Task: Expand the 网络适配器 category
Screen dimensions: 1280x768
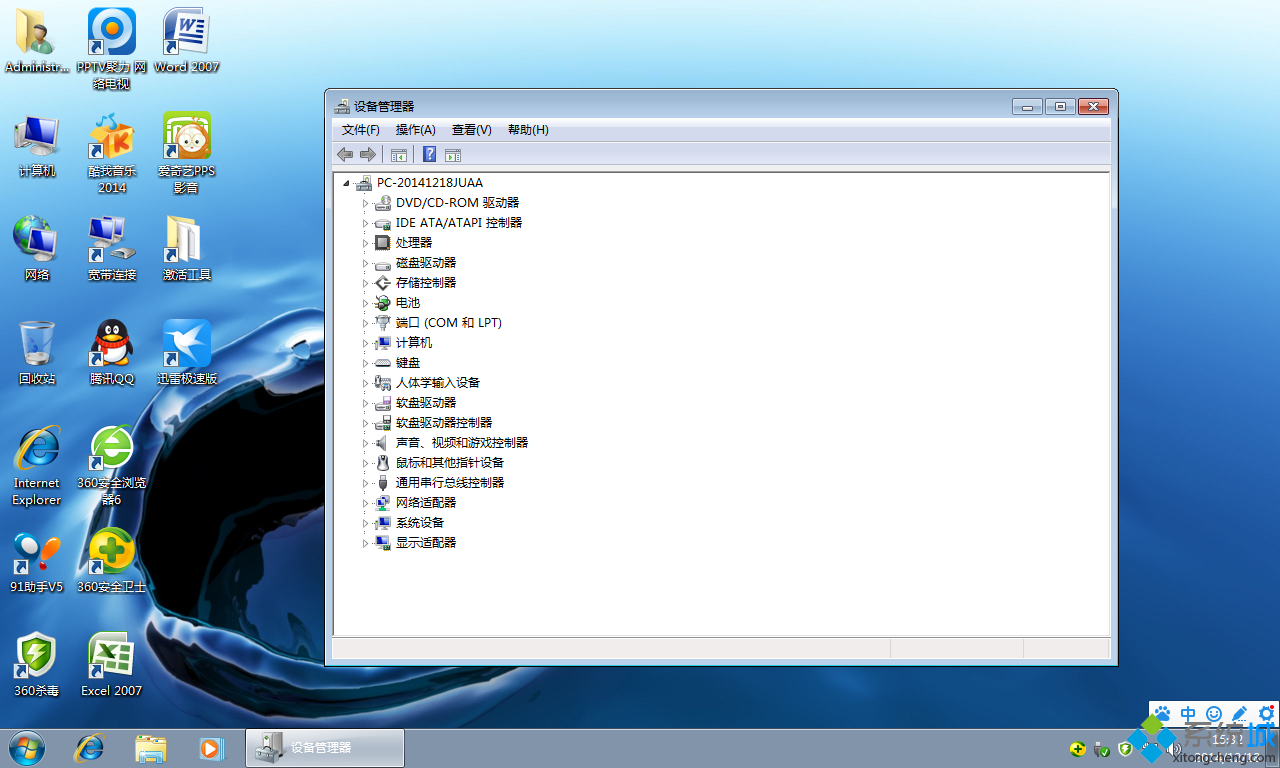Action: [x=366, y=502]
